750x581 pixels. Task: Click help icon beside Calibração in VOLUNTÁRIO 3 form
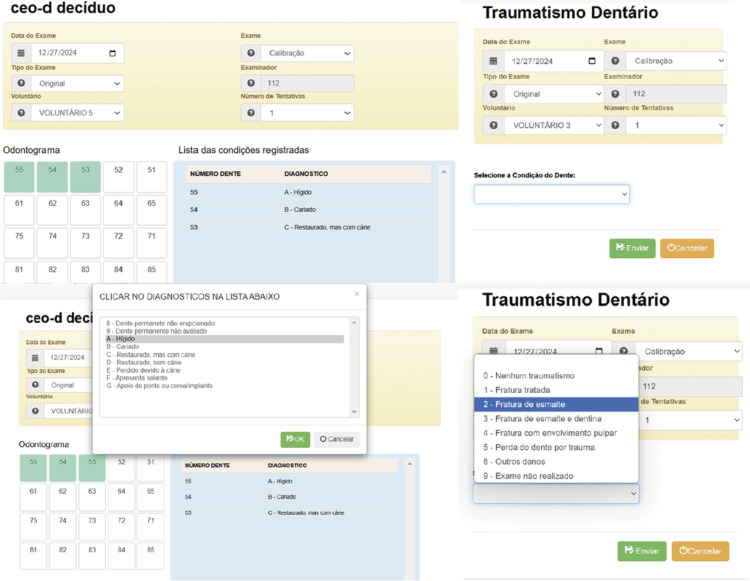click(x=614, y=61)
